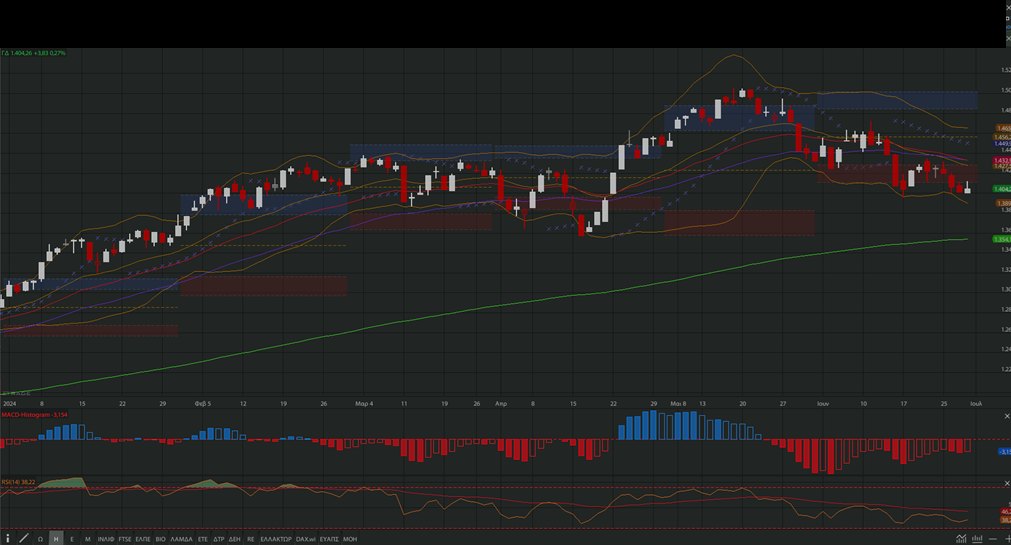Open the ΕΛΛΑΚΤΩΡ symbol shortcut
Screen dimensions: 1011x545
[x=276, y=539]
